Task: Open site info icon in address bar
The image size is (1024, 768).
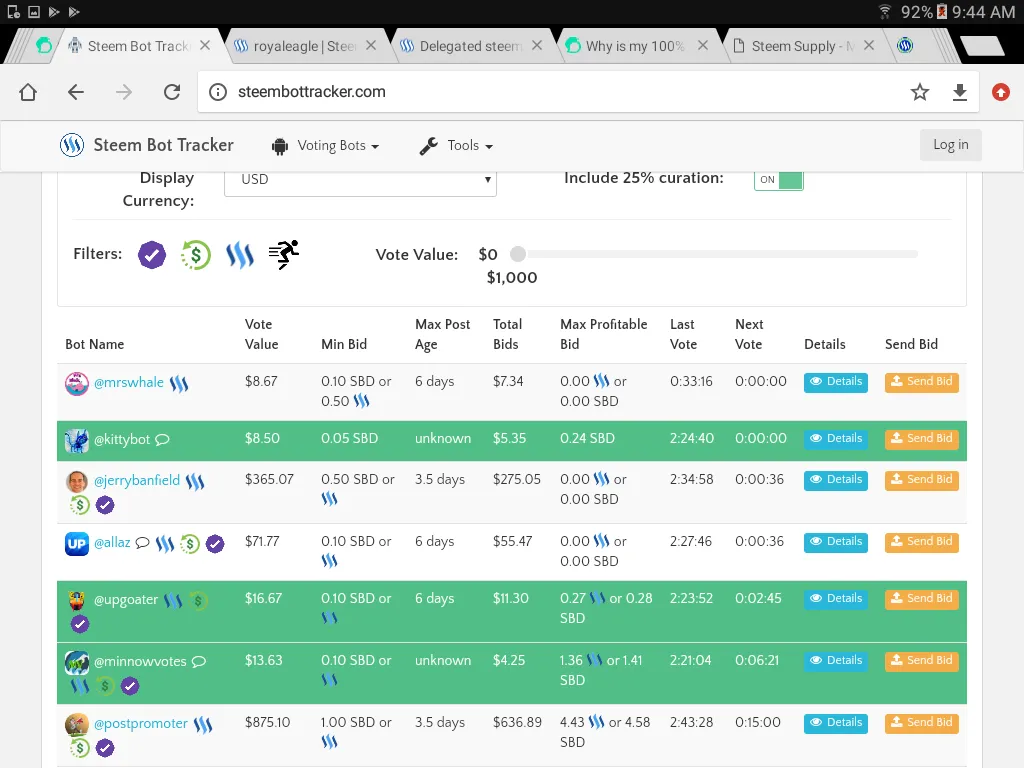Action: pyautogui.click(x=218, y=92)
